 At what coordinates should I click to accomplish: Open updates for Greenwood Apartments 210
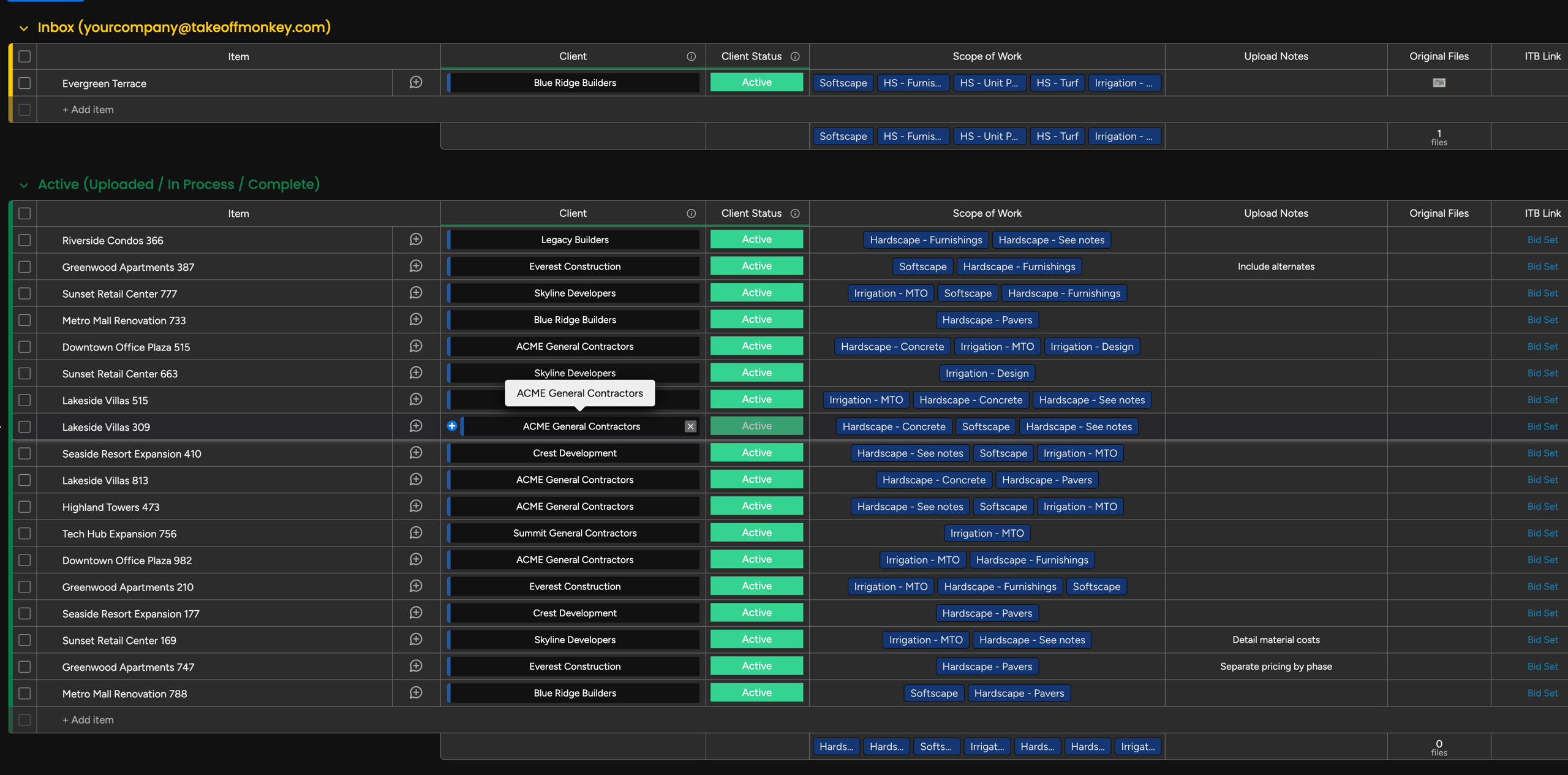coord(416,586)
